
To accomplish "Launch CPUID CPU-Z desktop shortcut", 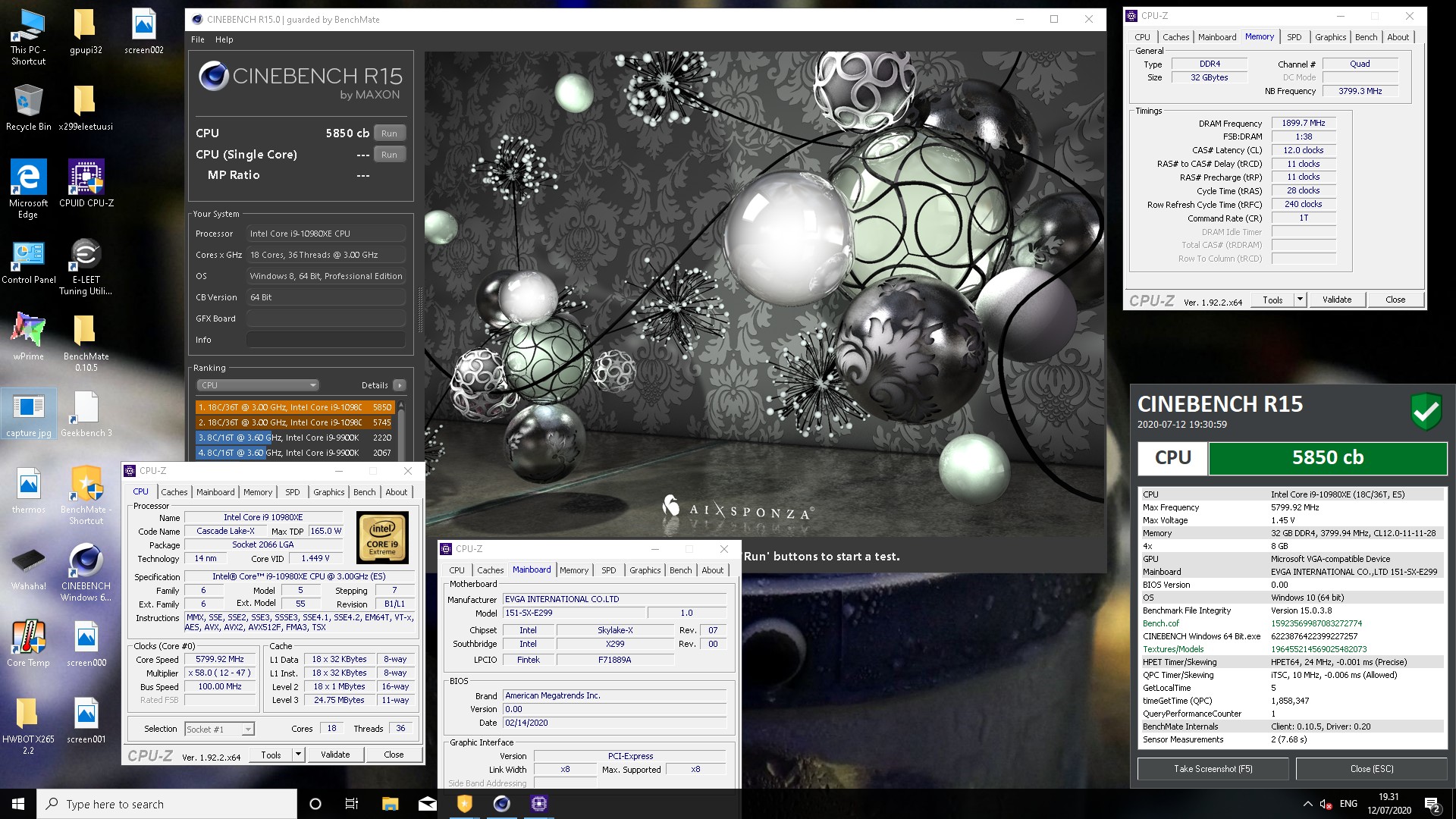I will pyautogui.click(x=86, y=184).
